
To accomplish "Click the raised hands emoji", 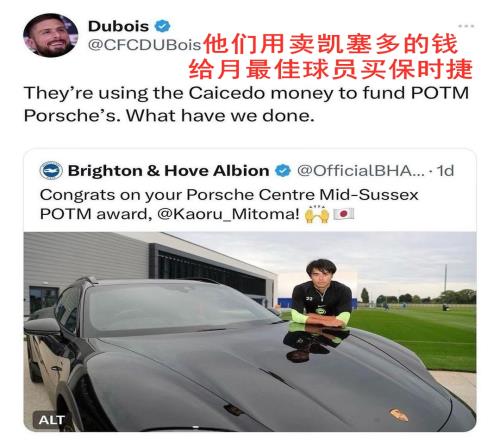I will [x=317, y=214].
